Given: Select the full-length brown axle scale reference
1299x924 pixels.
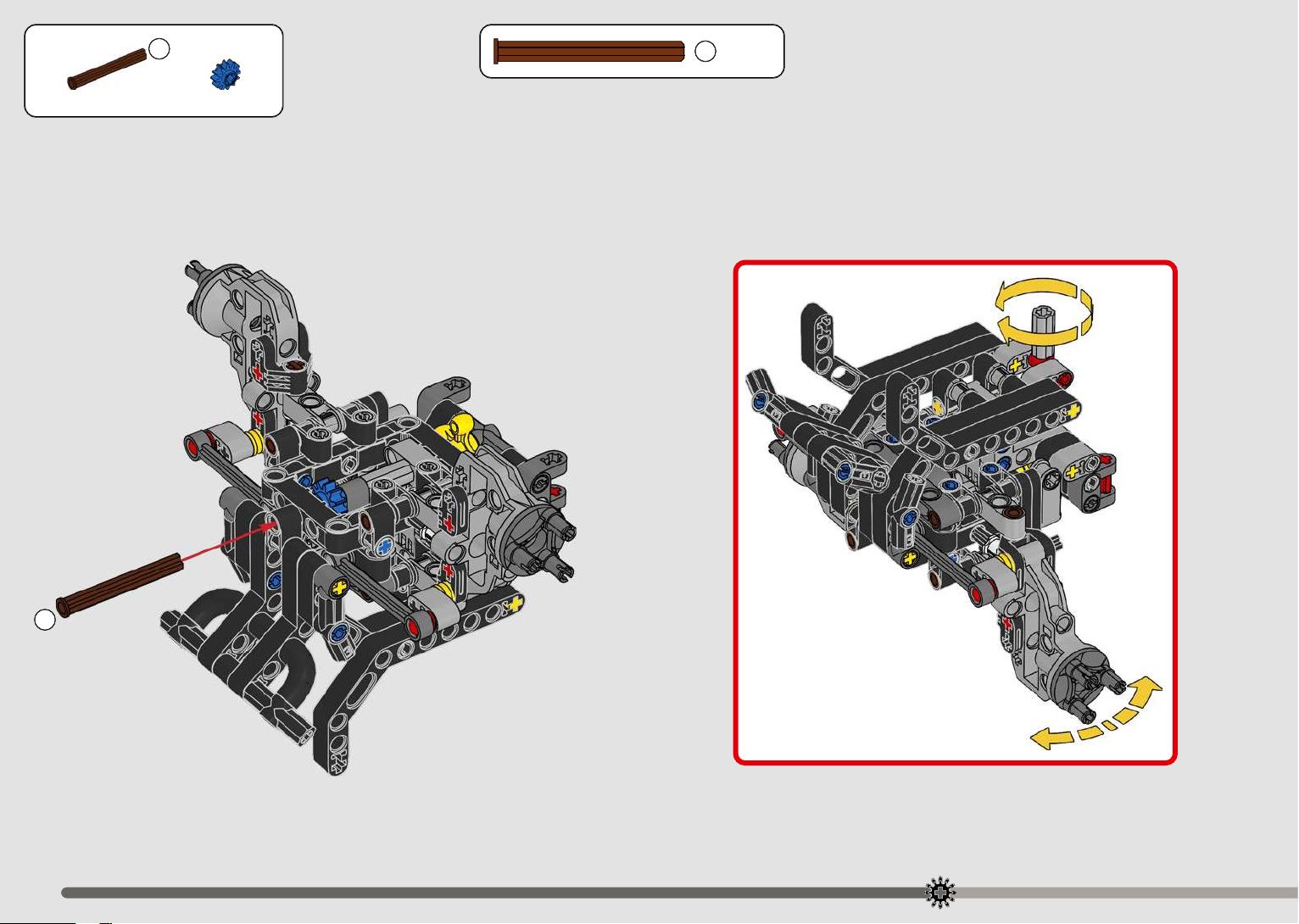Looking at the screenshot, I should [x=588, y=52].
